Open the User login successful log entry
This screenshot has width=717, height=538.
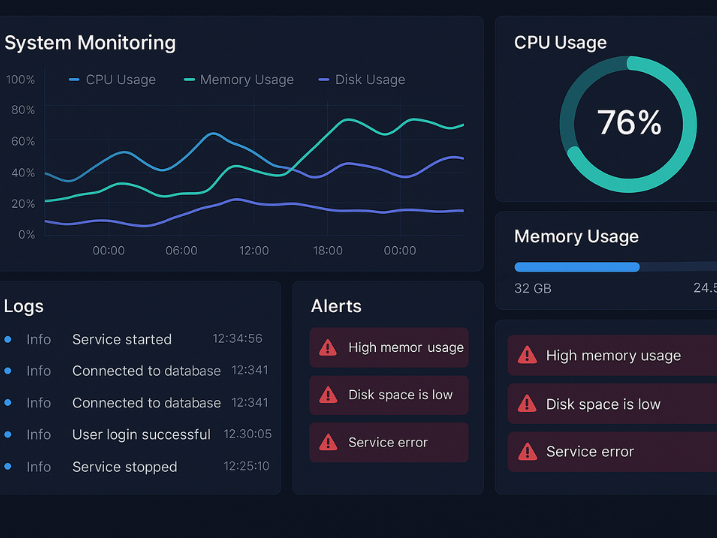click(x=141, y=435)
